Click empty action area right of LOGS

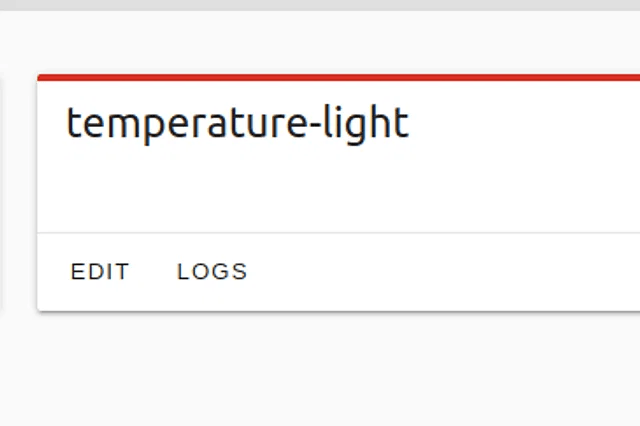(x=450, y=271)
